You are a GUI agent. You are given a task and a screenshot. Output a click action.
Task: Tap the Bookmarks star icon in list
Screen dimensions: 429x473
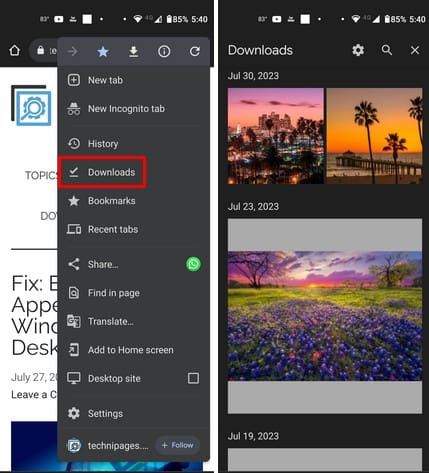(74, 201)
